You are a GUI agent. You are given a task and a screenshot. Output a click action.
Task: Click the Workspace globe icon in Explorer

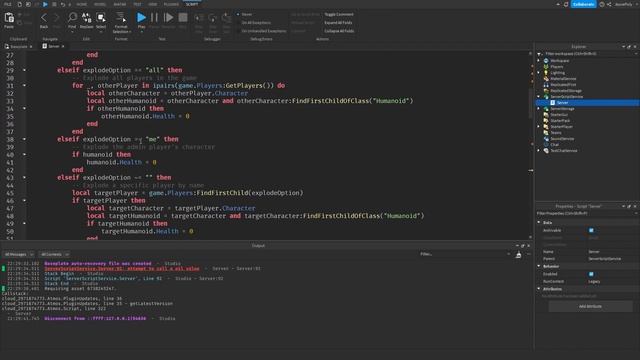(546, 60)
